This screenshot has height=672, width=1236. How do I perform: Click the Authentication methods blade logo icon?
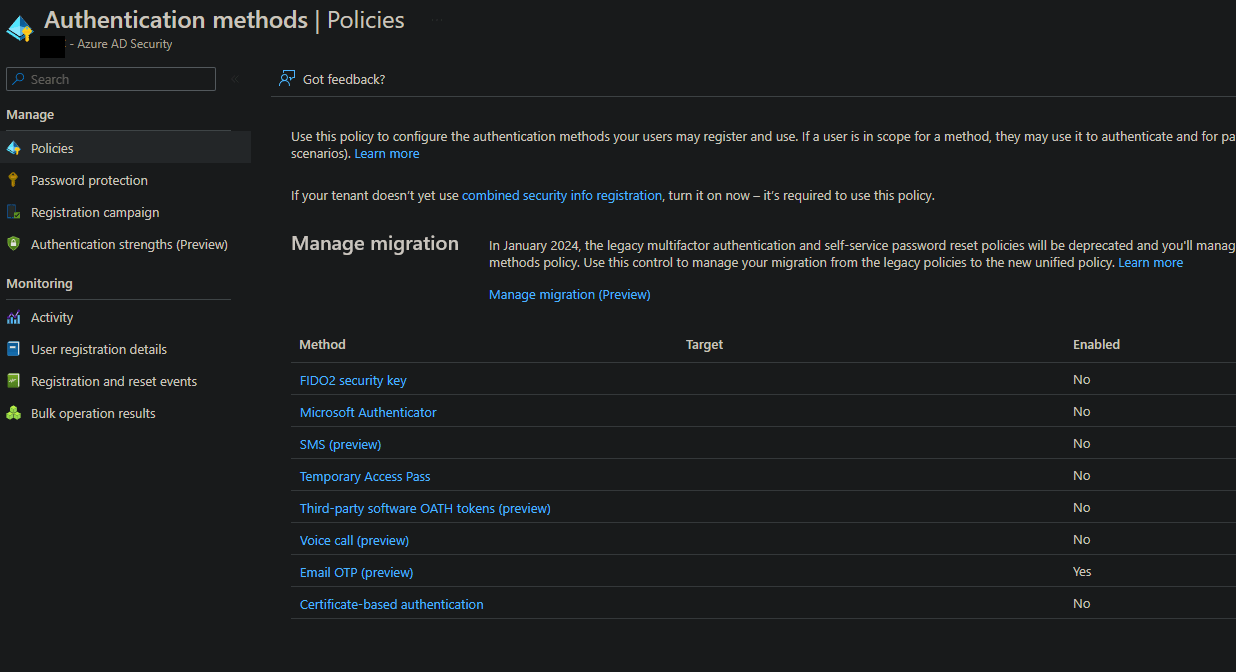point(20,27)
